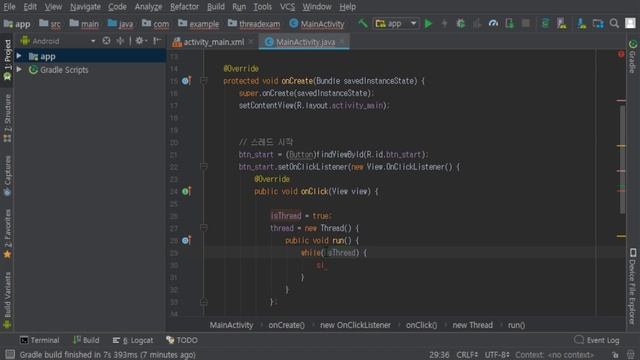Open the Code menu
Screen dimensions: 640x360
(117, 7)
